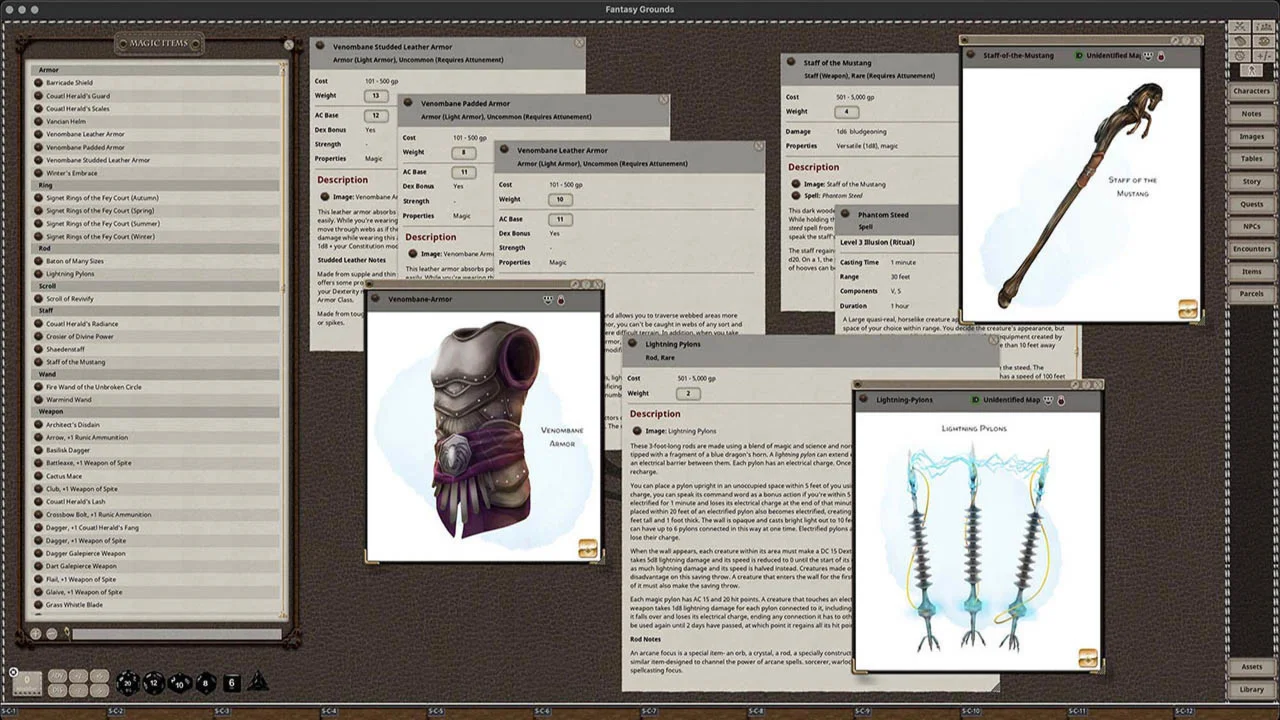Toggle the ADV modifier button
This screenshot has height=720, width=1280.
57,676
